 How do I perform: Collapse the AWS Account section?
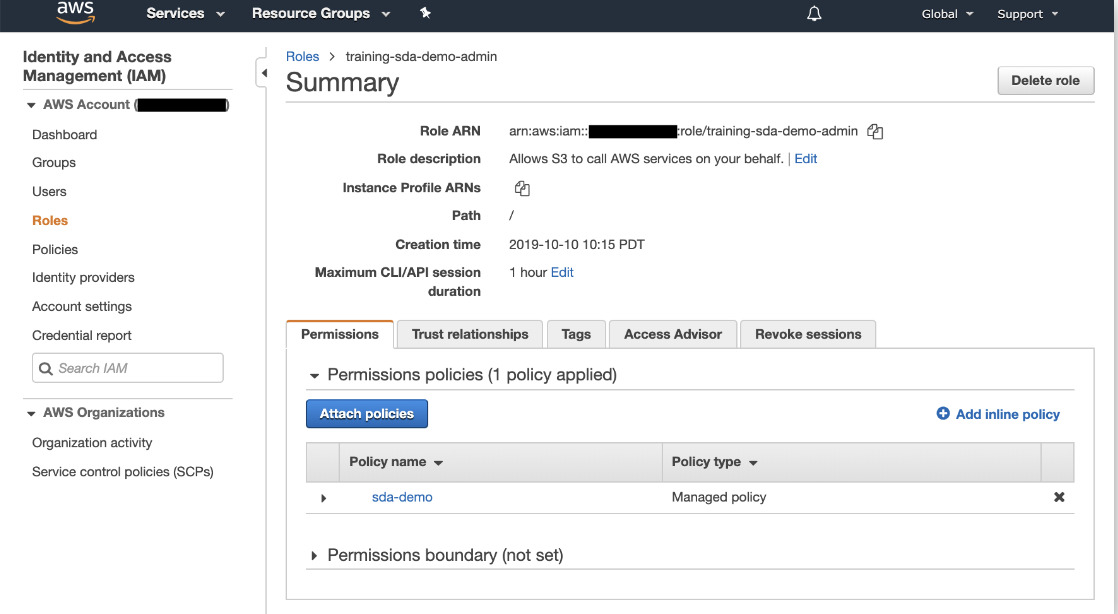point(31,105)
